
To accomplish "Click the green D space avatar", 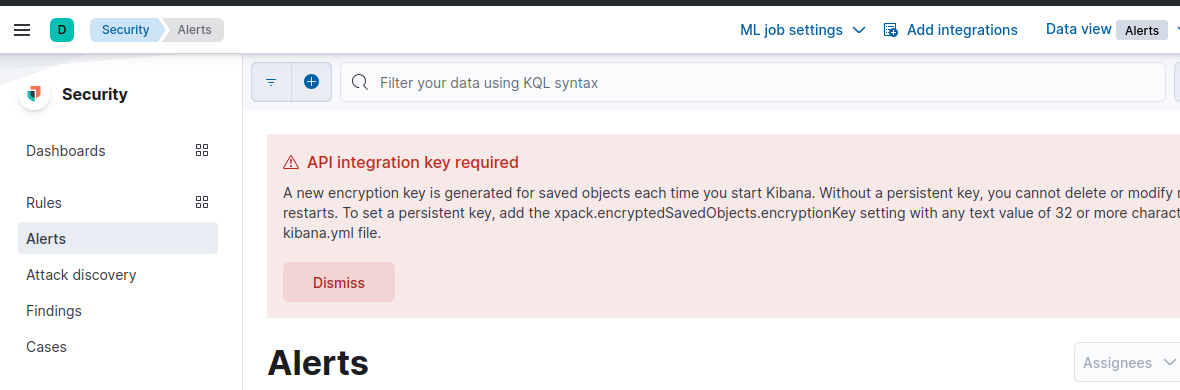I will [x=62, y=30].
